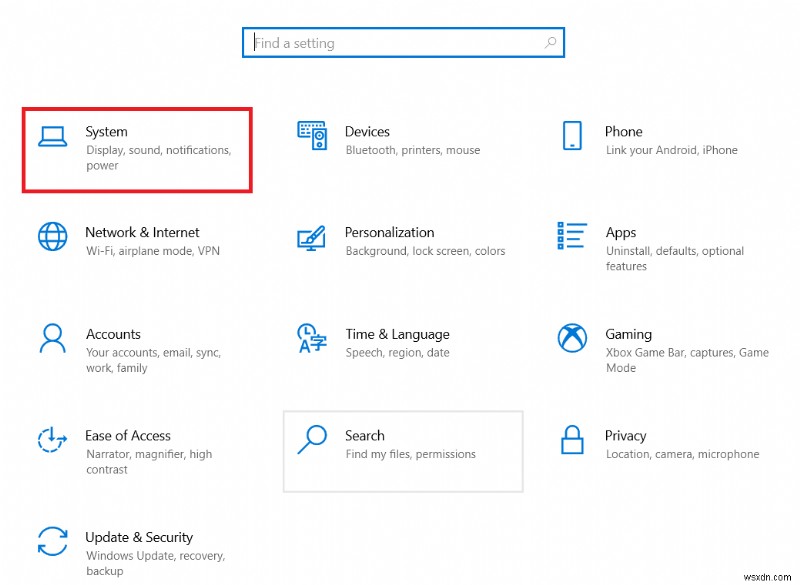Click the Accounts category title

pos(113,334)
